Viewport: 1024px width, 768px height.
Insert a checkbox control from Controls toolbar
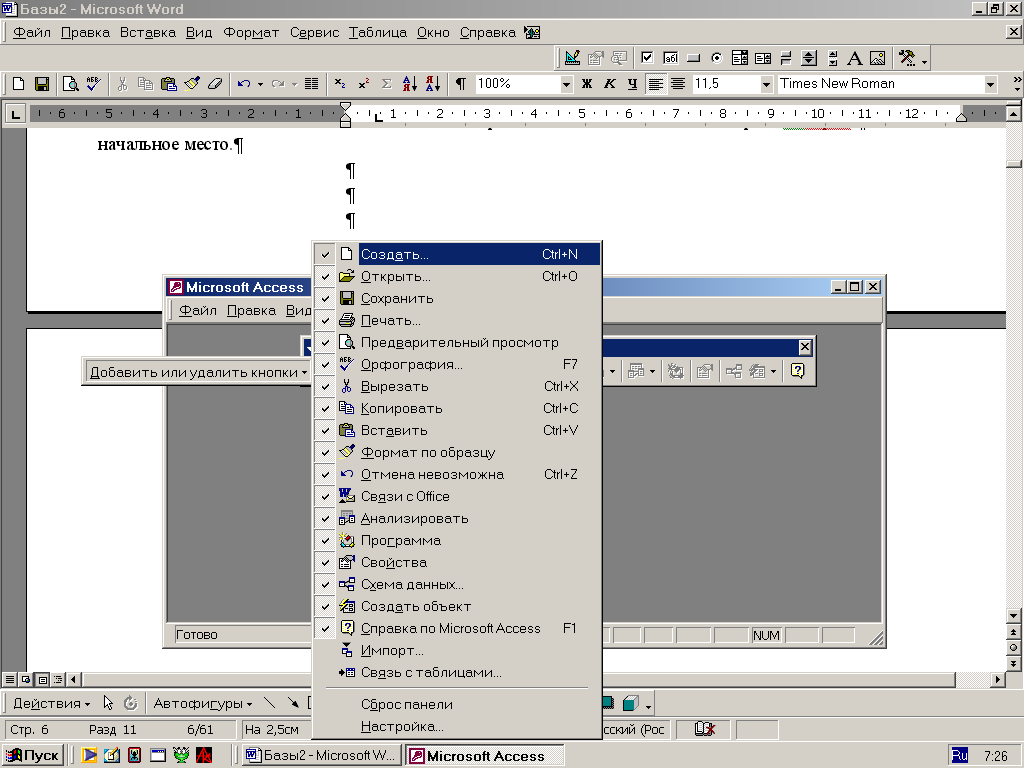[647, 58]
